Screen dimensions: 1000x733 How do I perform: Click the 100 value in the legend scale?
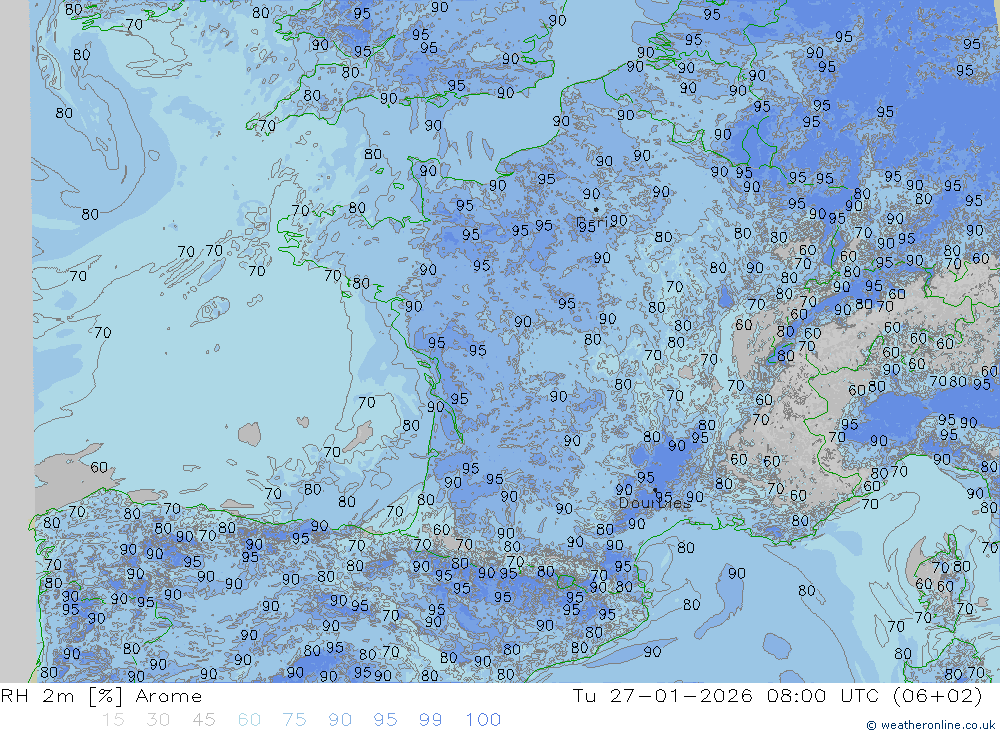click(x=483, y=720)
